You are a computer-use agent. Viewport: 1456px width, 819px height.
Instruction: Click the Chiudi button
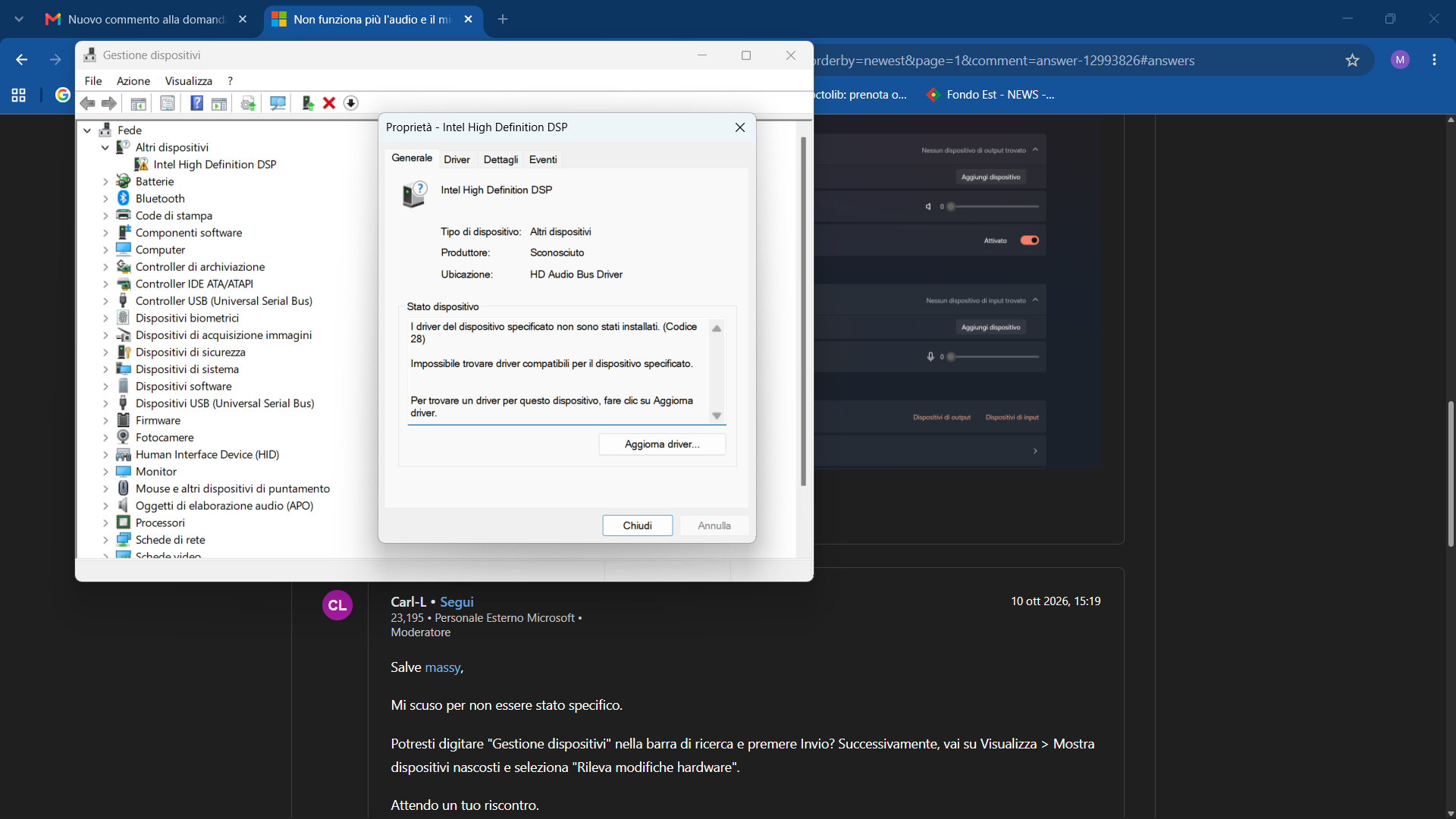coord(637,526)
